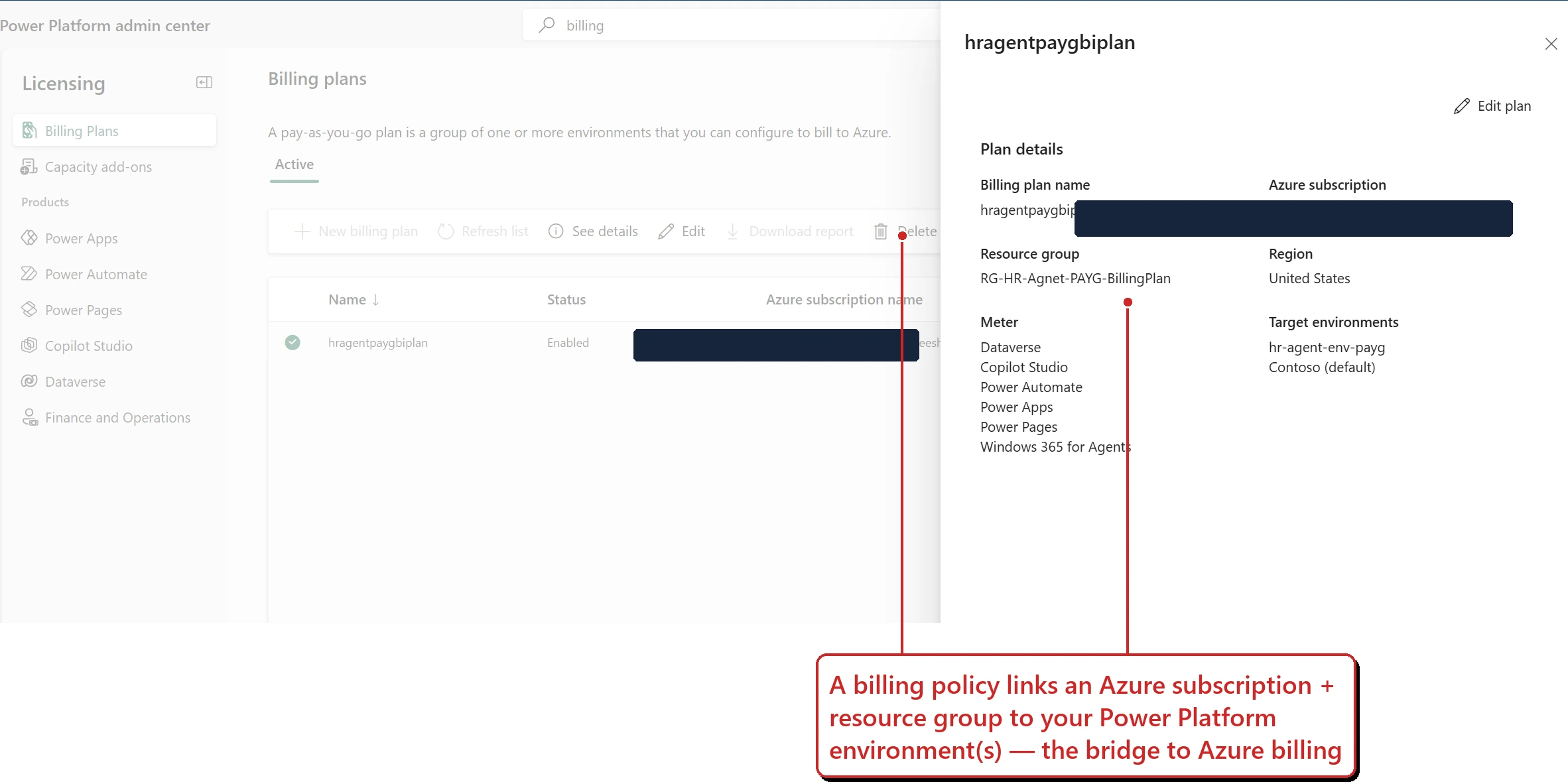Collapse the Licensing navigation pane icon
Image resolution: width=1568 pixels, height=782 pixels.
(204, 83)
